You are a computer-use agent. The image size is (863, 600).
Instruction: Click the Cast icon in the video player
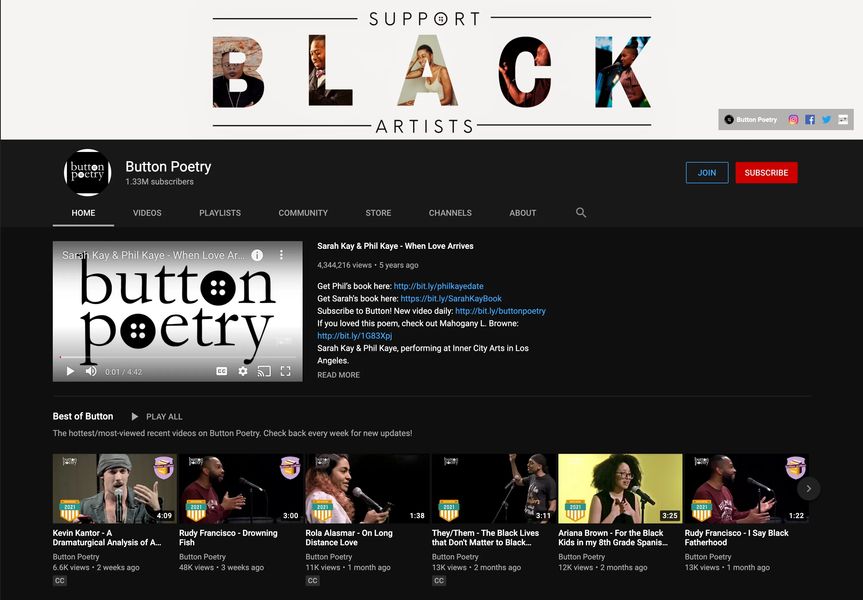264,371
